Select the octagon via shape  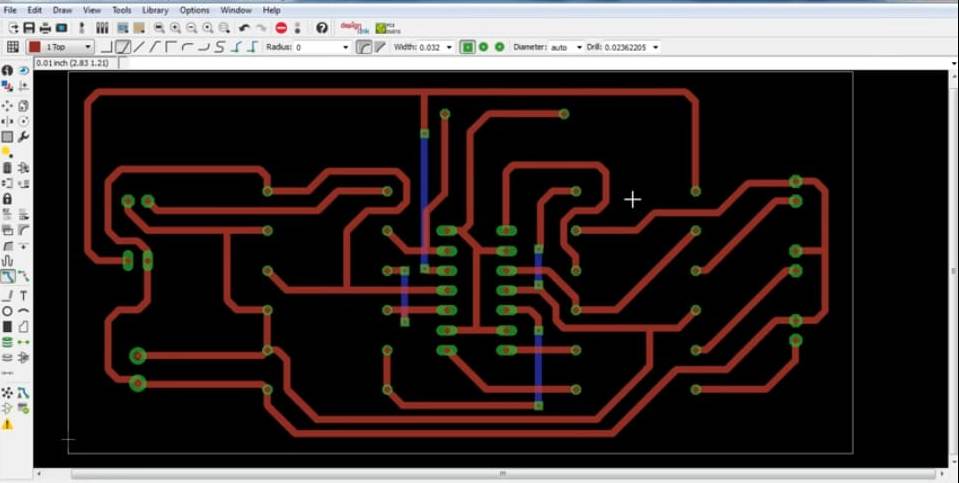point(499,47)
